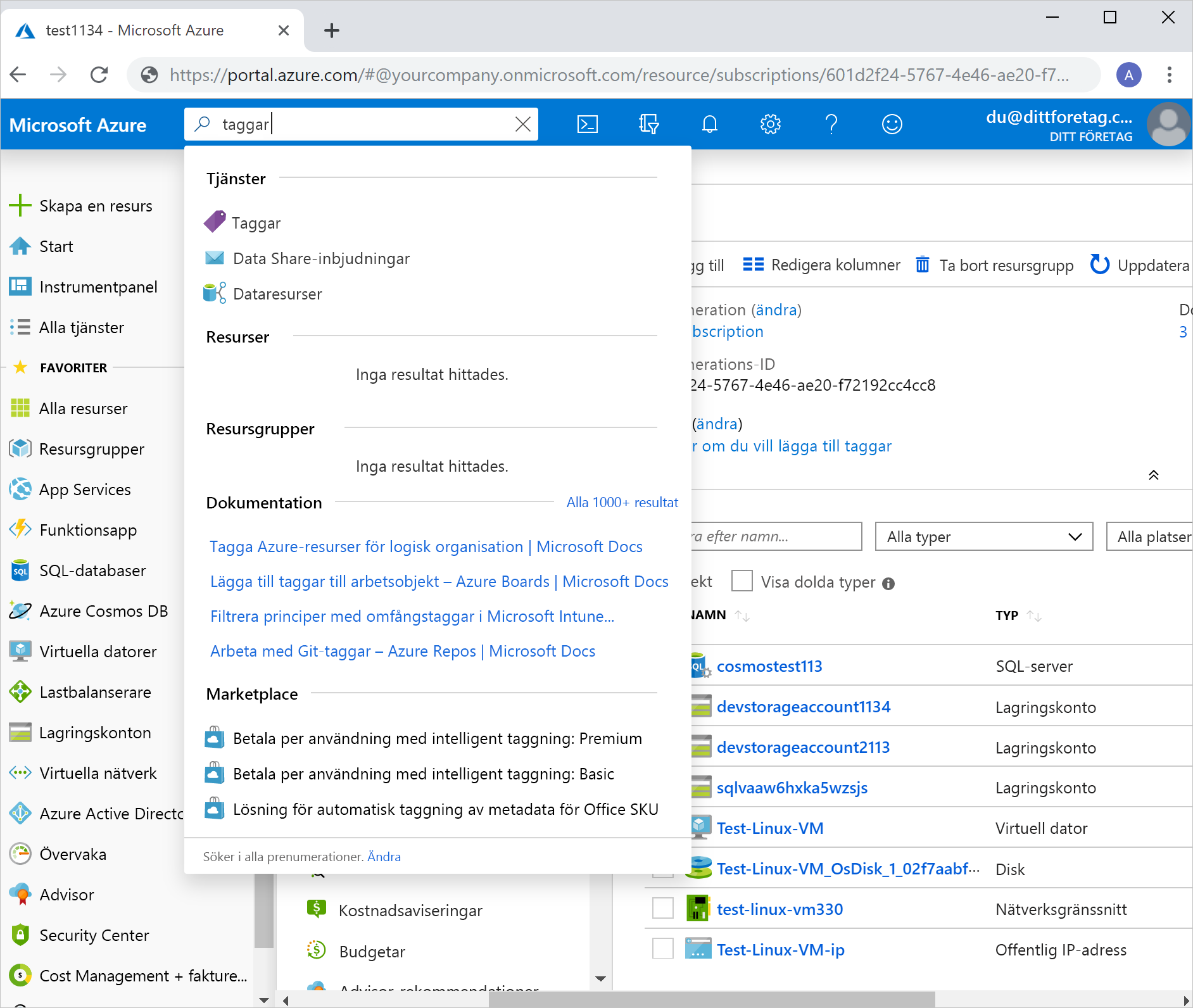Screen dimensions: 1193x1008
Task: Click the Alla resurser grid icon
Action: point(20,408)
